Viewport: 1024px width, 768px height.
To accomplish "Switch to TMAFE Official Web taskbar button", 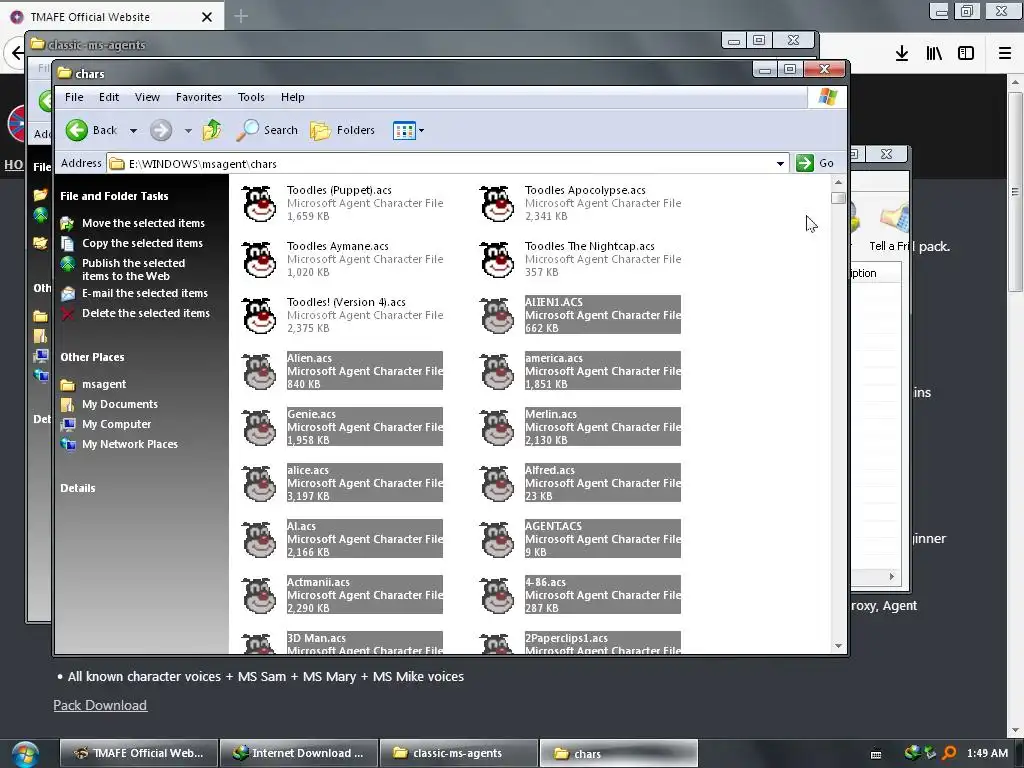I will 138,753.
